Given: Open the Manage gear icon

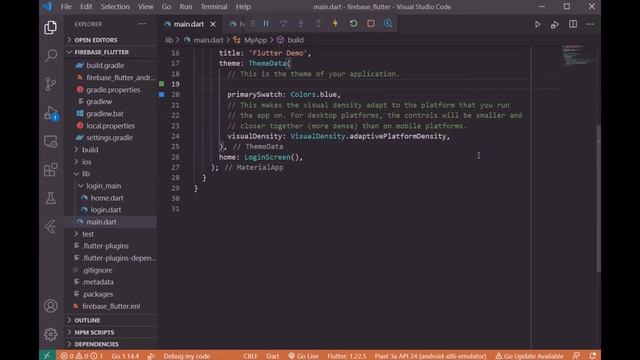Looking at the screenshot, I should (x=51, y=335).
